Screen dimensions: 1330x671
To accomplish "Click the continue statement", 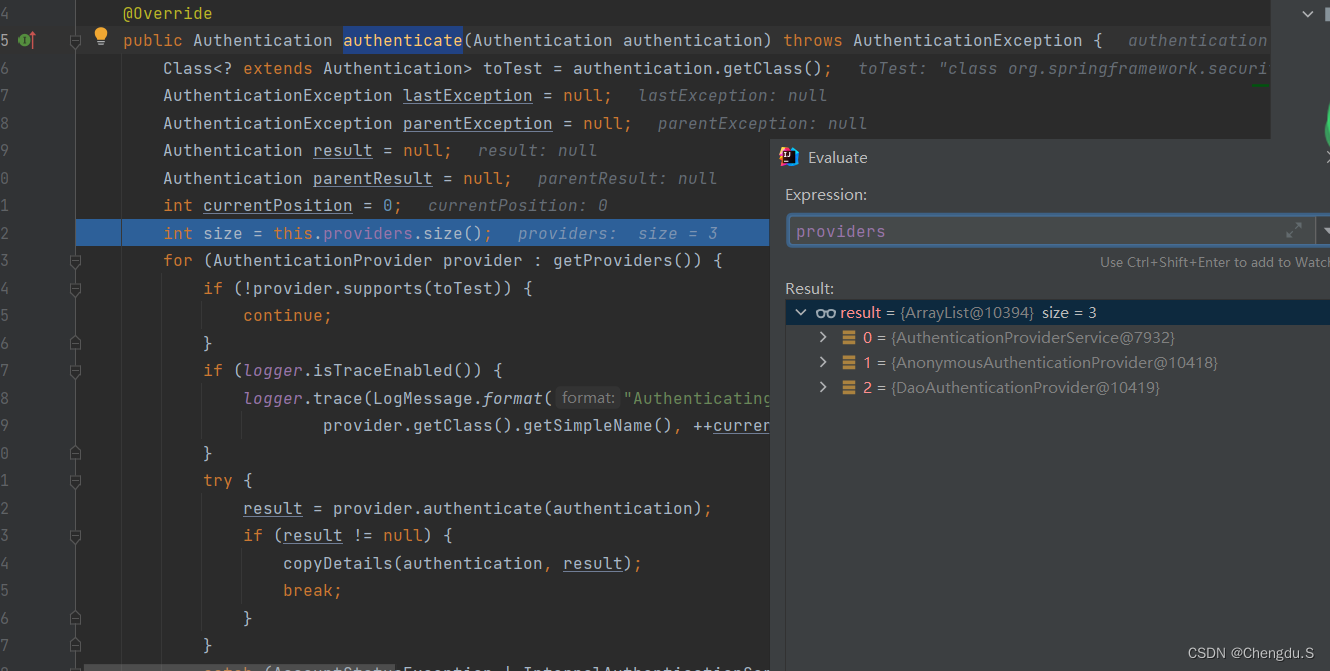I will coord(288,316).
